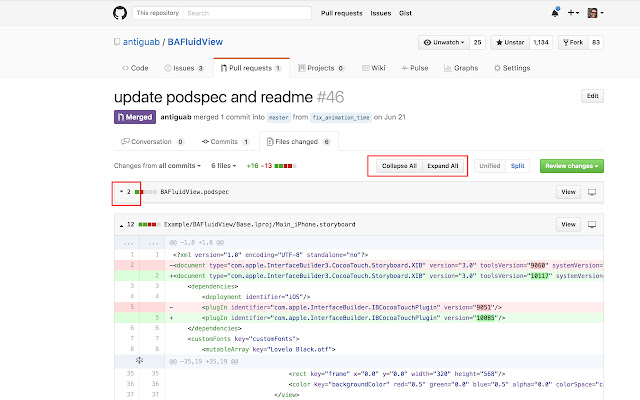This screenshot has height=400, width=640.
Task: Click the Merged status badge
Action: coord(135,117)
